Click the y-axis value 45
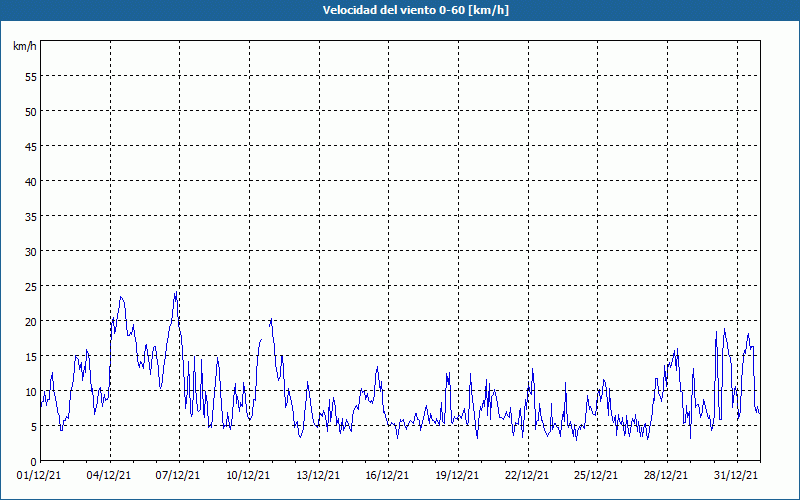The height and width of the screenshot is (500, 800). [x=31, y=147]
